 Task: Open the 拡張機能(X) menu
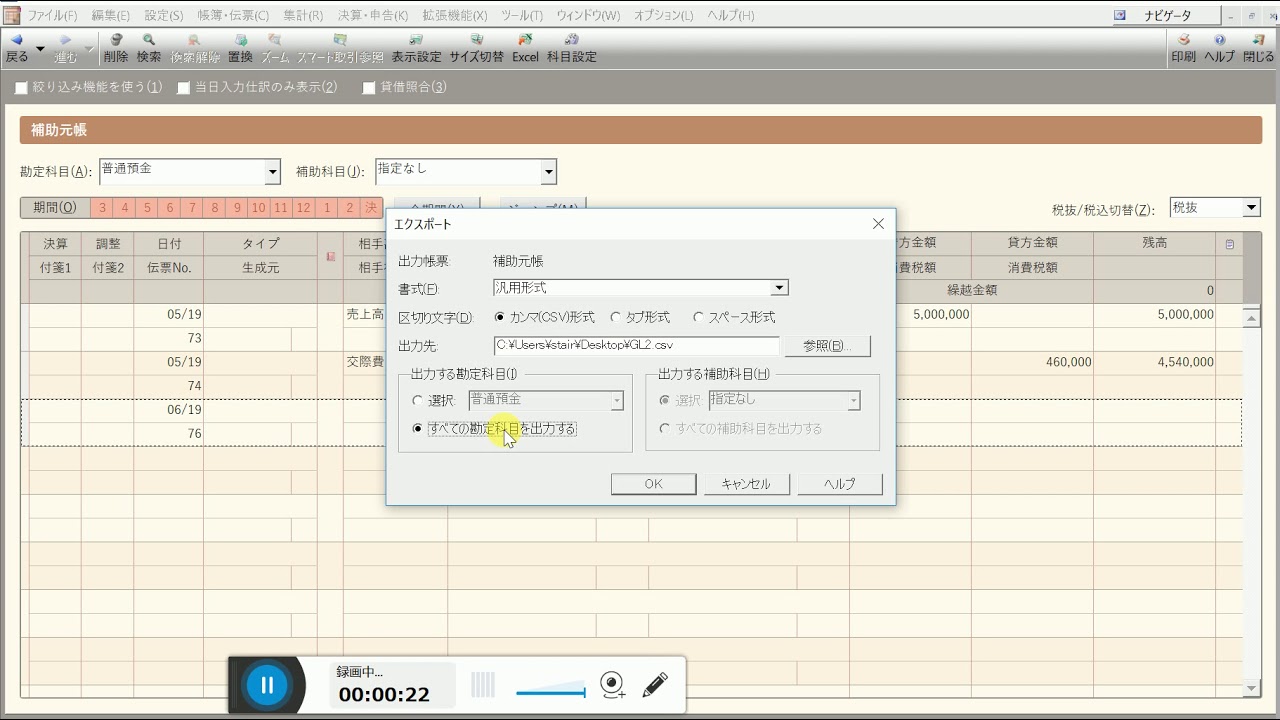click(453, 16)
